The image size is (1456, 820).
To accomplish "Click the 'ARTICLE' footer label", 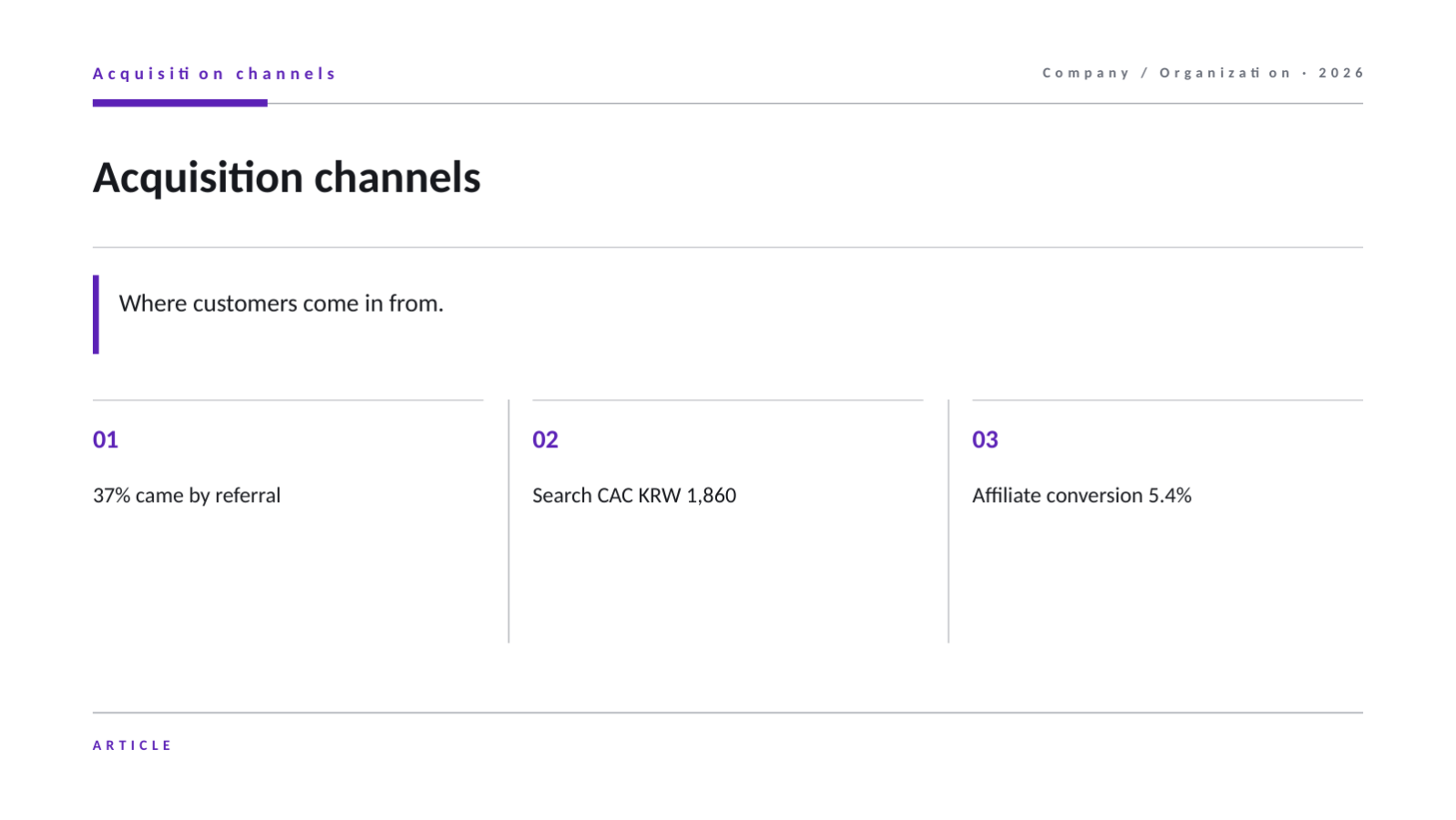I will click(x=132, y=745).
